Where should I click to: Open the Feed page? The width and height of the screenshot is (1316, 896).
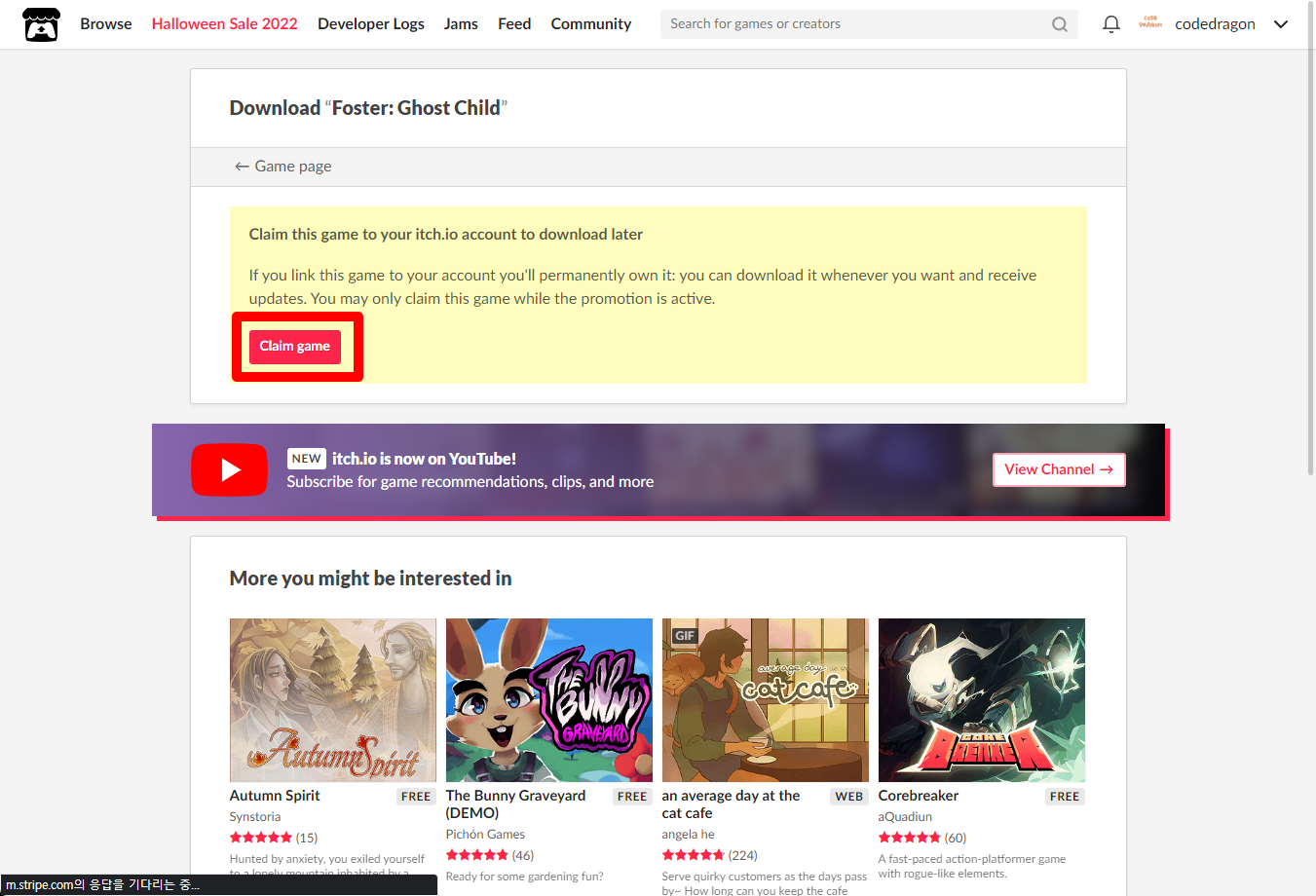click(x=514, y=24)
